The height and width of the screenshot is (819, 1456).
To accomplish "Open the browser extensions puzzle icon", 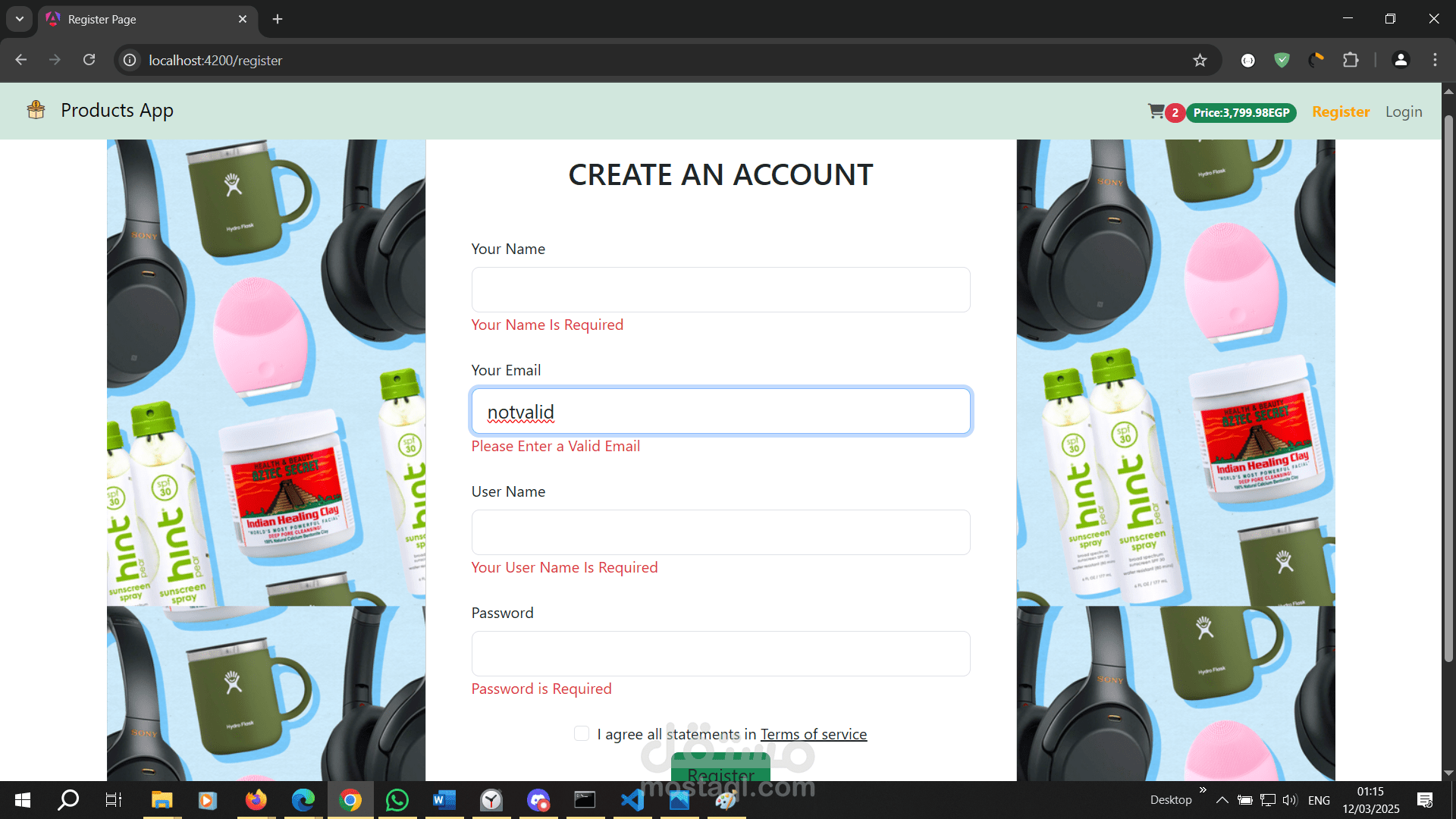I will 1351,60.
